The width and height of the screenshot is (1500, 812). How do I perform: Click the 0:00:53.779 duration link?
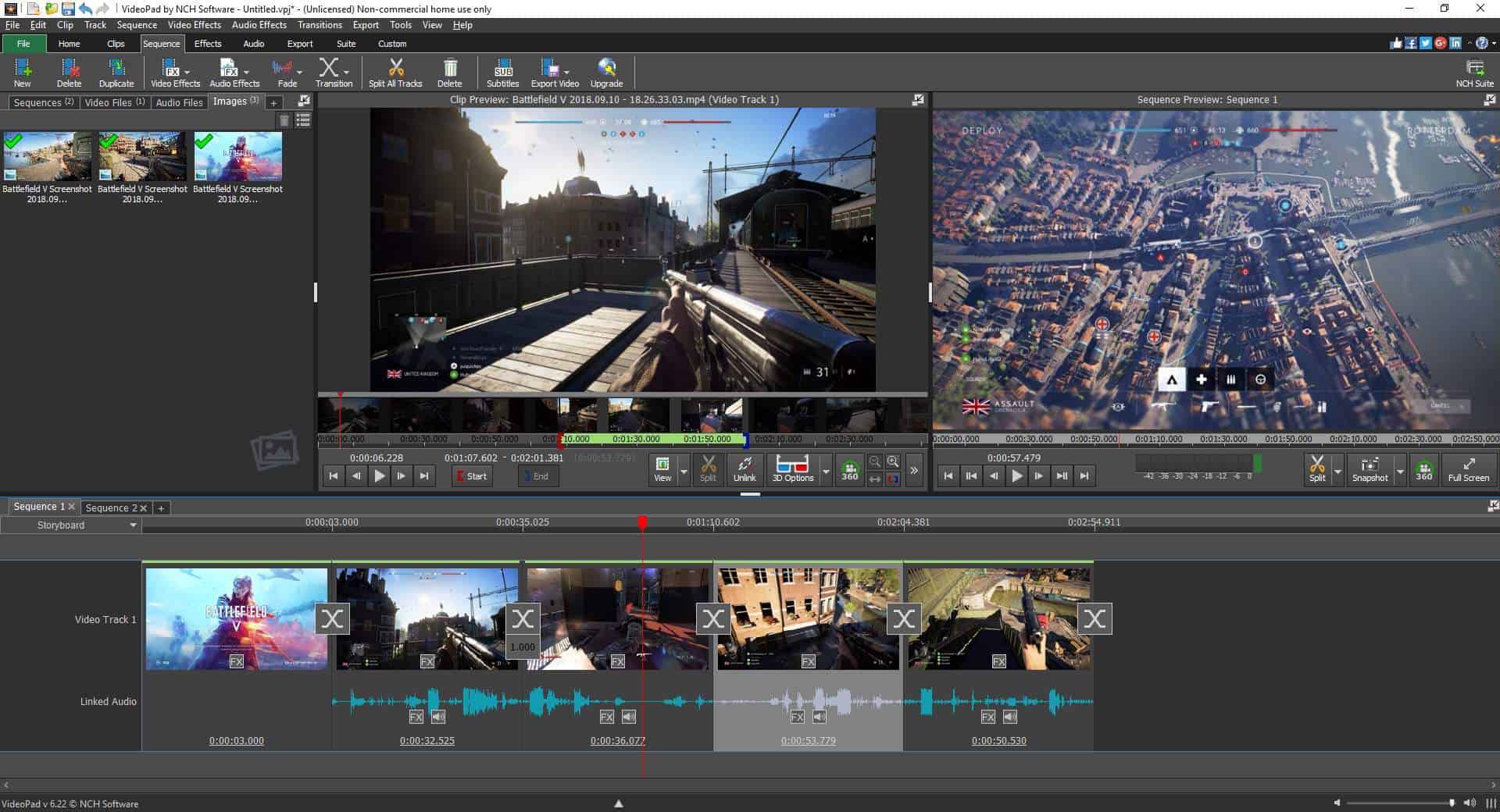(x=808, y=741)
